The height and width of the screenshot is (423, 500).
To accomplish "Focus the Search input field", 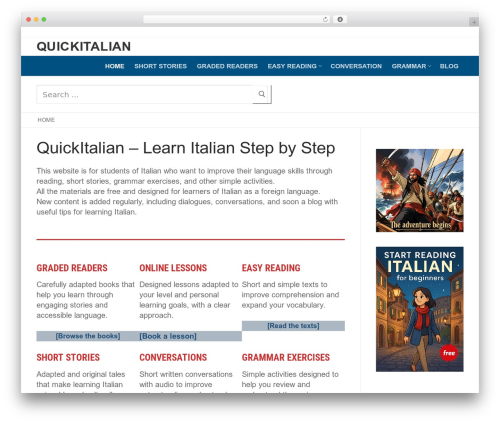I will pyautogui.click(x=144, y=94).
